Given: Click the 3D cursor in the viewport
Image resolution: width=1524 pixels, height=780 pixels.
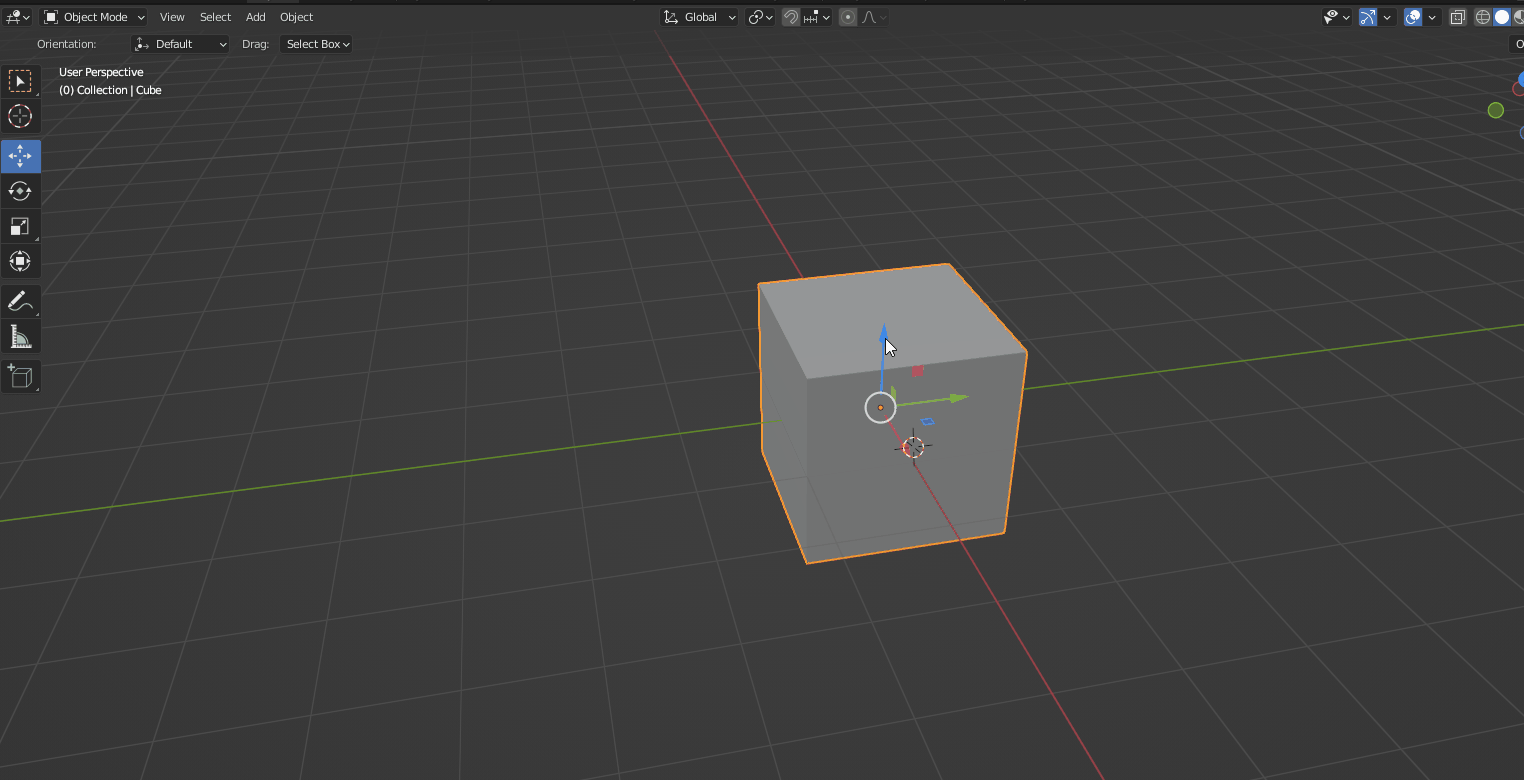Looking at the screenshot, I should [x=912, y=446].
